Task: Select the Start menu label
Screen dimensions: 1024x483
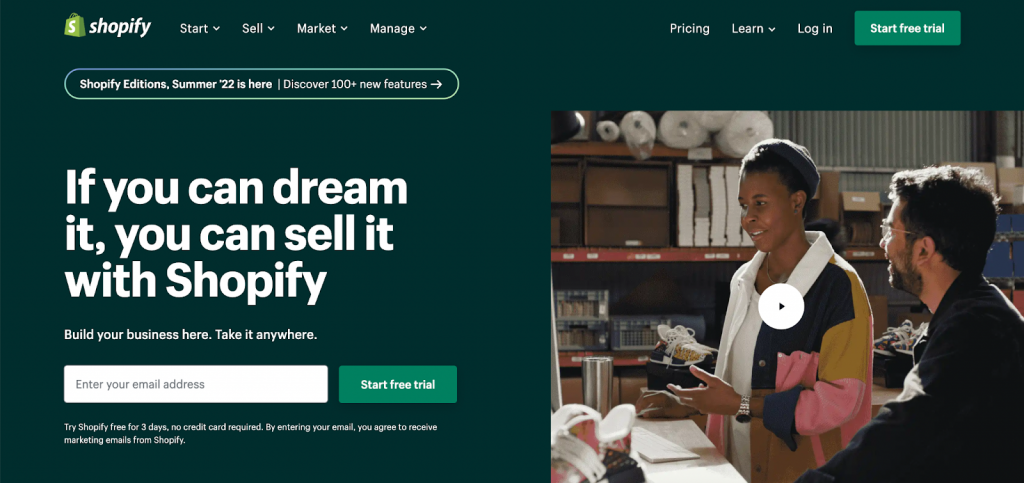Action: coord(194,29)
